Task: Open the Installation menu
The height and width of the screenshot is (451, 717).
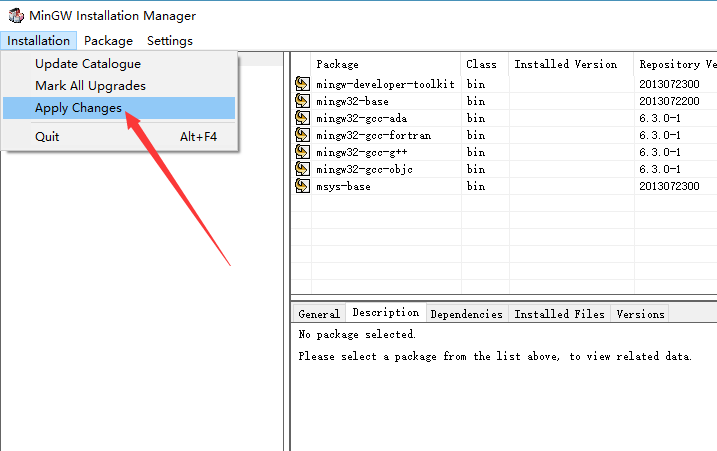Action: pos(38,41)
